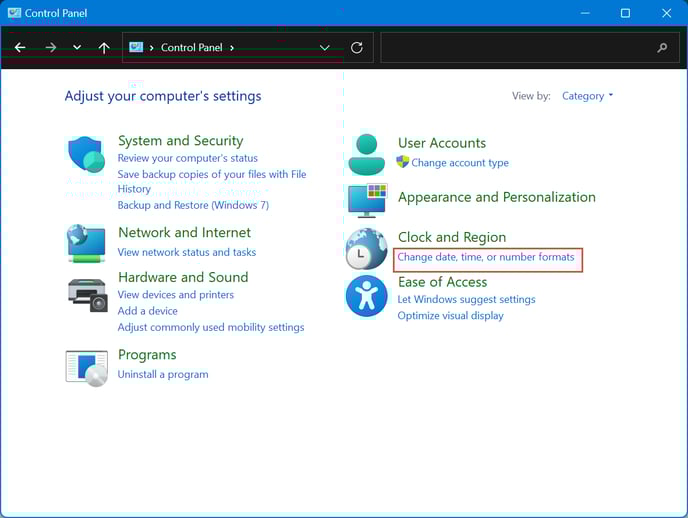Click the Appearance and Personalization monitor icon
688x518 pixels.
point(366,200)
